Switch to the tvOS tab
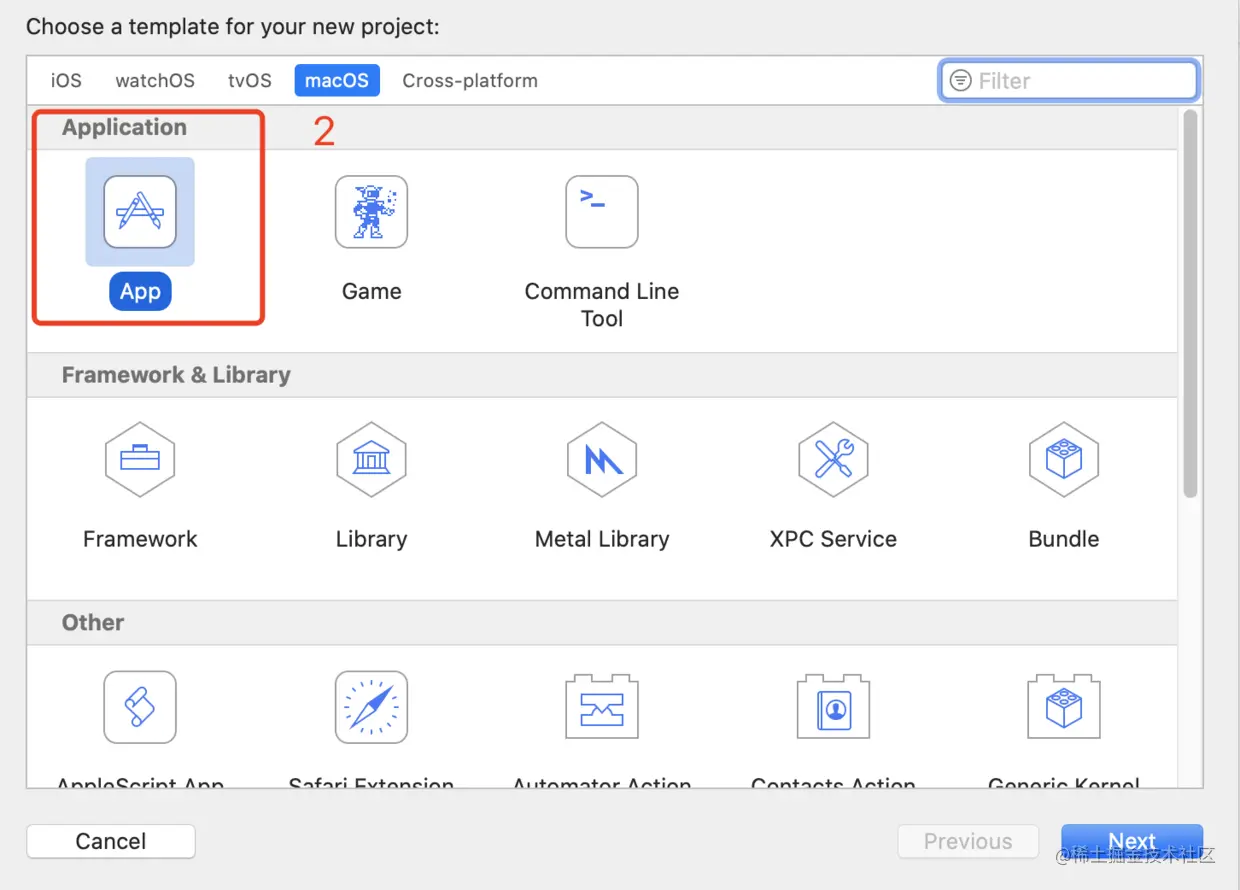Image resolution: width=1240 pixels, height=890 pixels. click(x=250, y=81)
